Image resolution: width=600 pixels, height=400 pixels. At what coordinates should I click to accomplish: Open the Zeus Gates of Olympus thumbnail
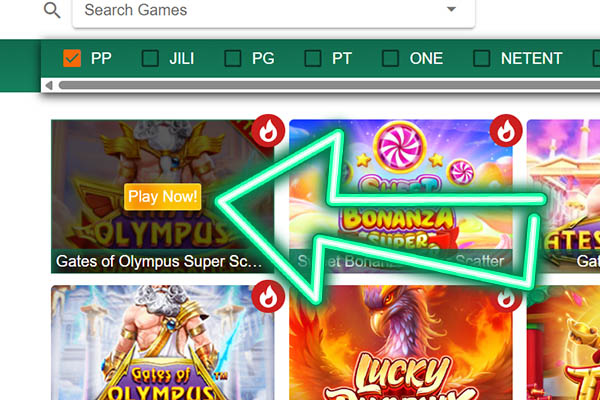(x=163, y=343)
